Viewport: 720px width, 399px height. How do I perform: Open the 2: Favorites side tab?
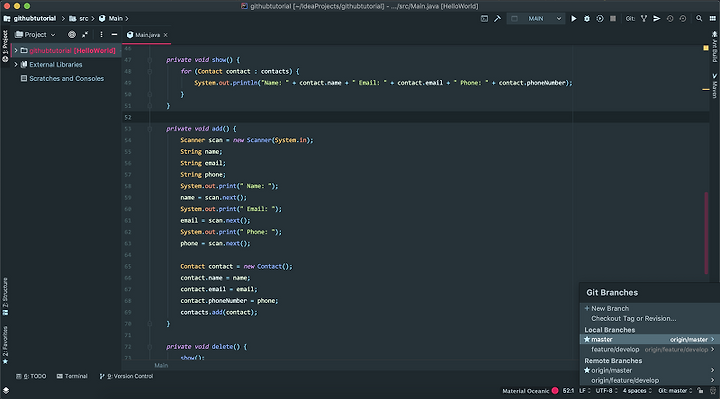pos(5,345)
